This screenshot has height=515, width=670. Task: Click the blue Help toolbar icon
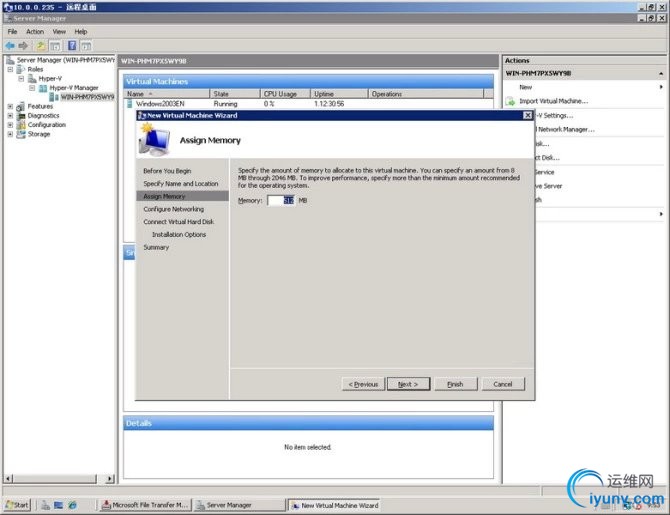(72, 46)
